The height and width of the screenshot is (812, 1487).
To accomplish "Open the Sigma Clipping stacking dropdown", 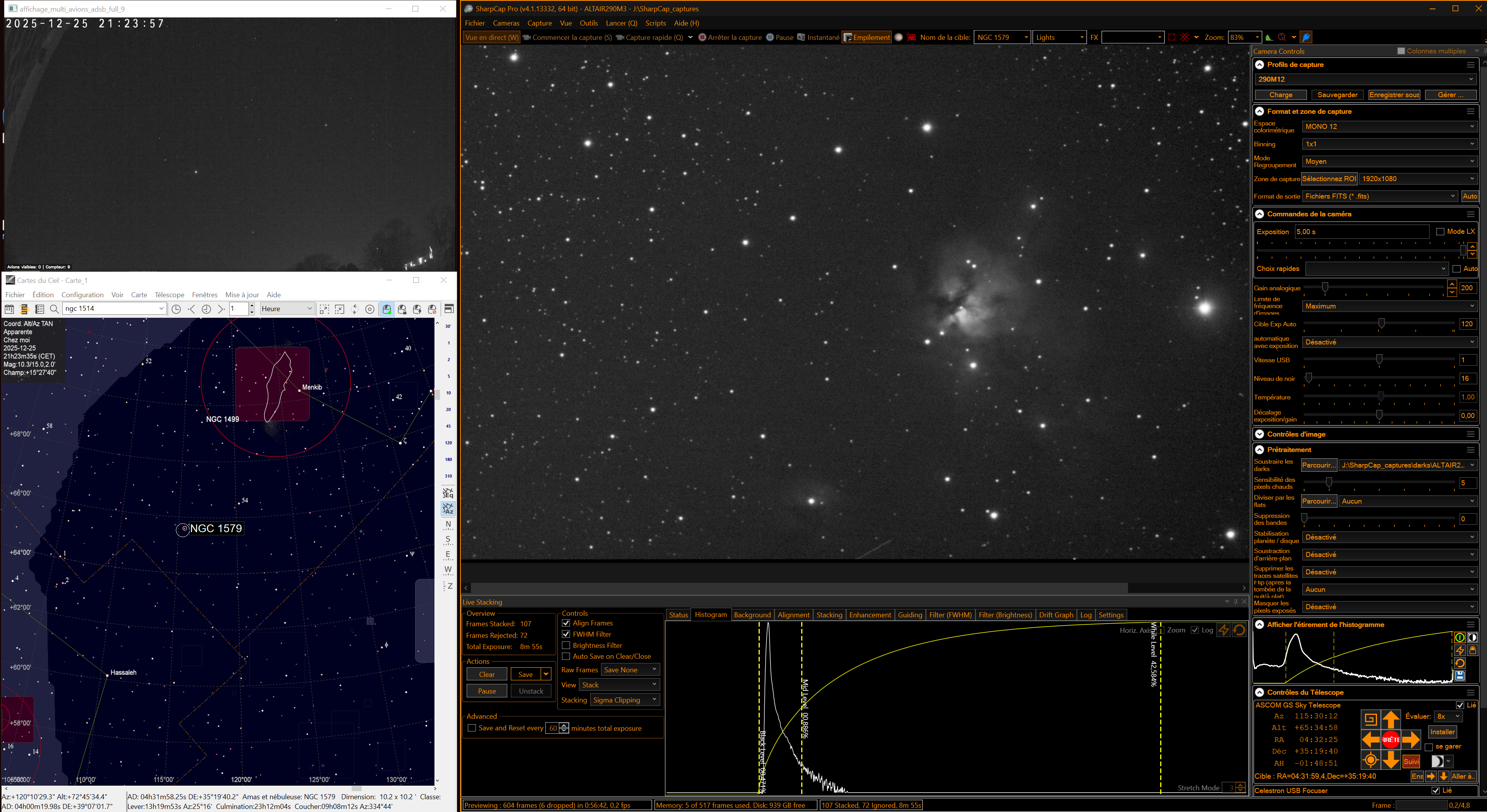I will point(625,700).
